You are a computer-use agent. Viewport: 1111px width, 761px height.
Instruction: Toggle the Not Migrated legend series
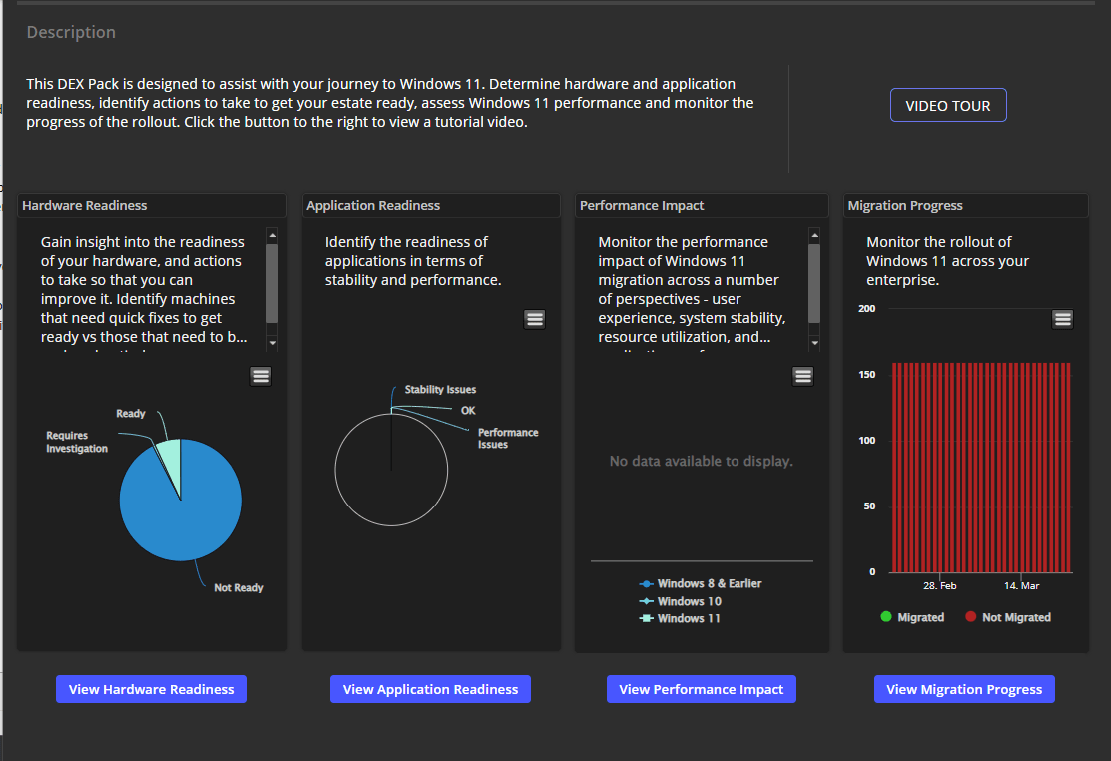(1007, 617)
